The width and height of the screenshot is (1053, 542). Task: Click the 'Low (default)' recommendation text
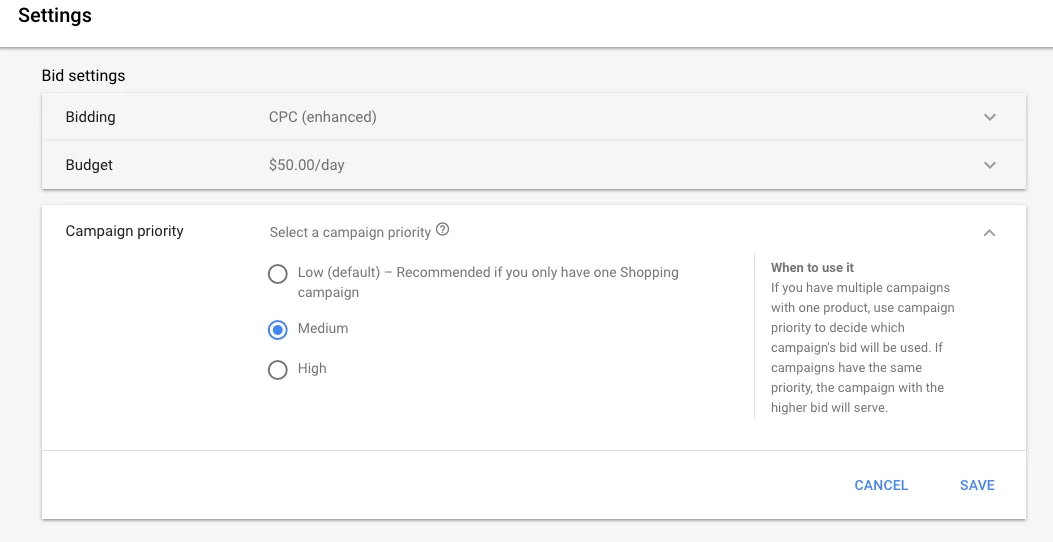[x=487, y=273]
